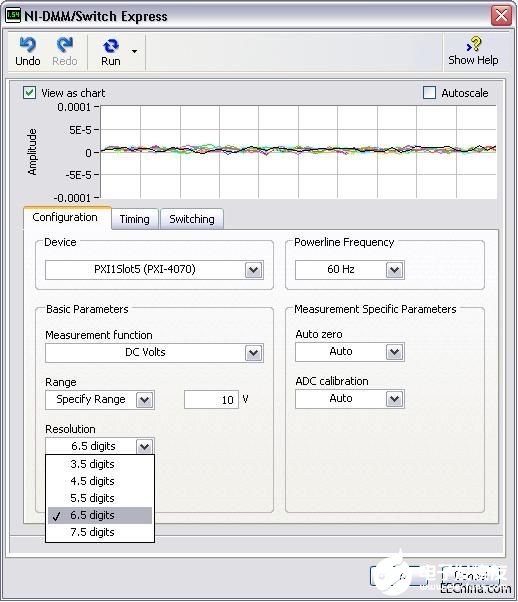Switch to the Timing tab
Viewport: 518px width, 602px height.
coord(134,219)
